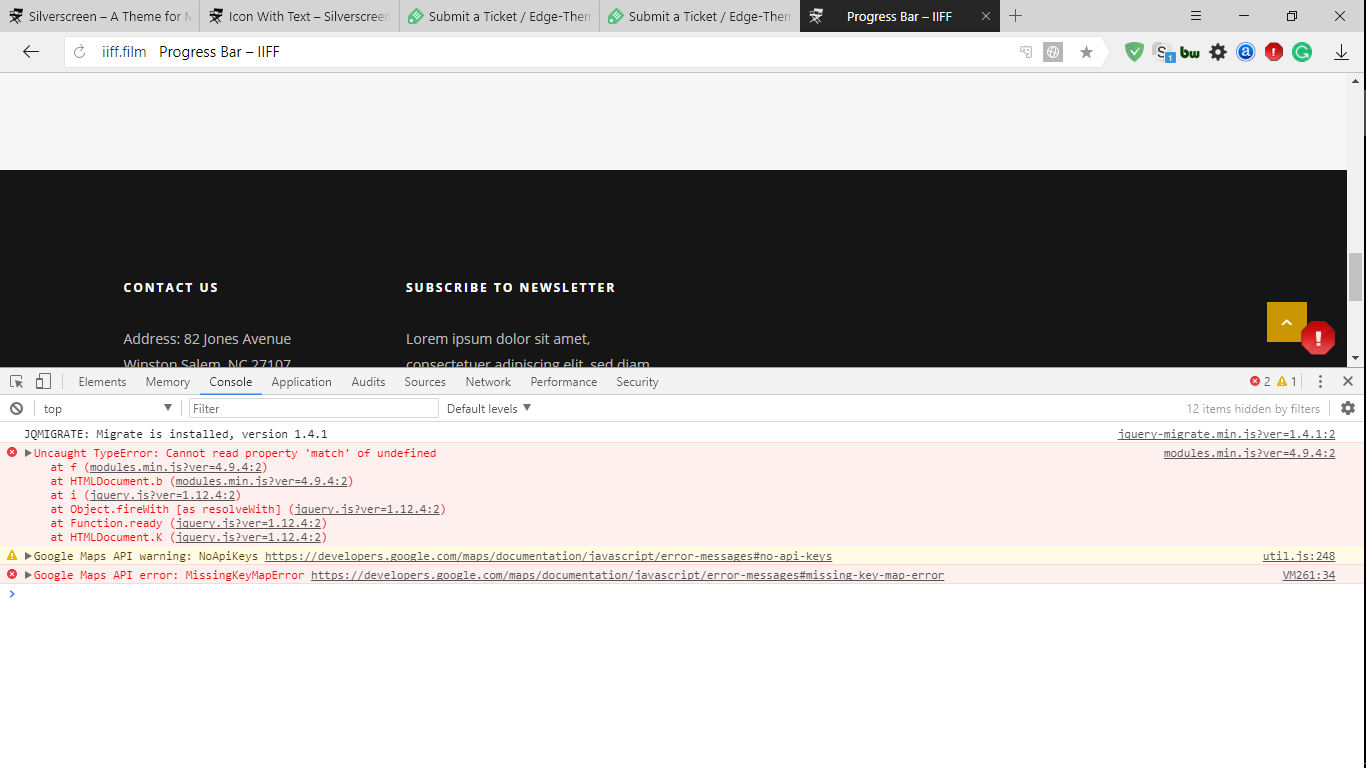Switch to the Elements tab
1366x768 pixels.
pos(102,381)
